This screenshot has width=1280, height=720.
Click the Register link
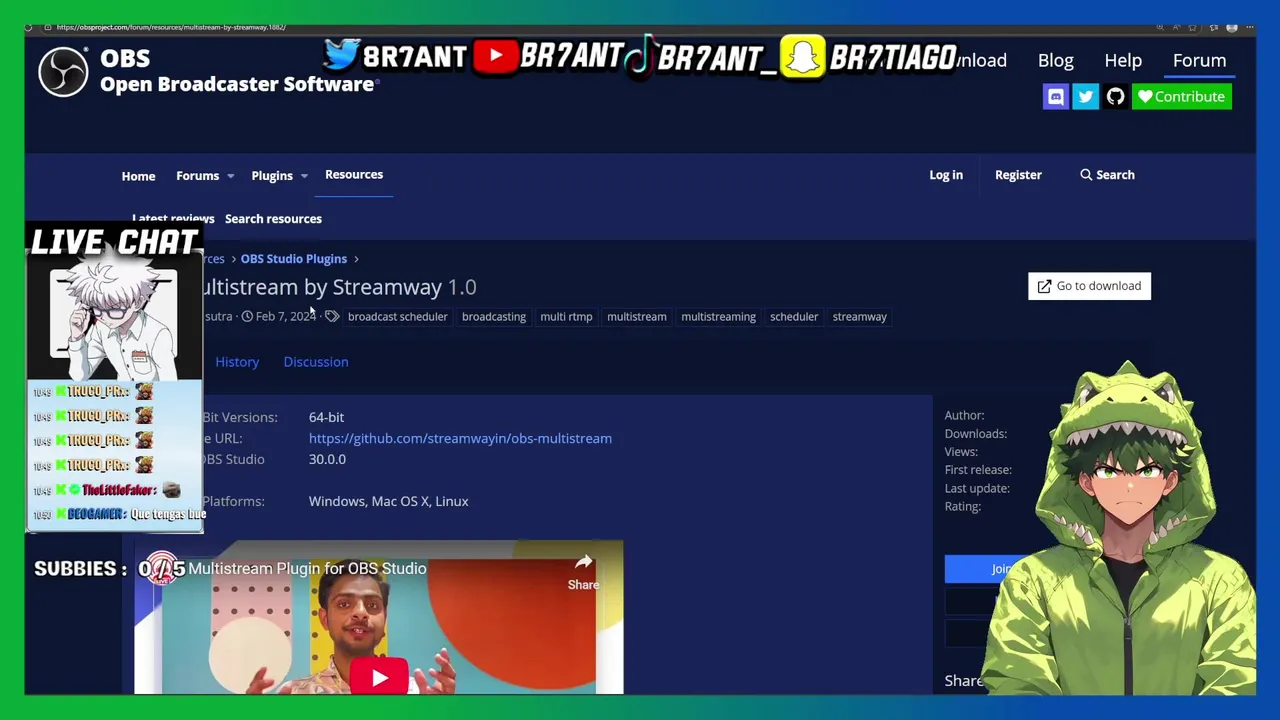tap(1018, 175)
